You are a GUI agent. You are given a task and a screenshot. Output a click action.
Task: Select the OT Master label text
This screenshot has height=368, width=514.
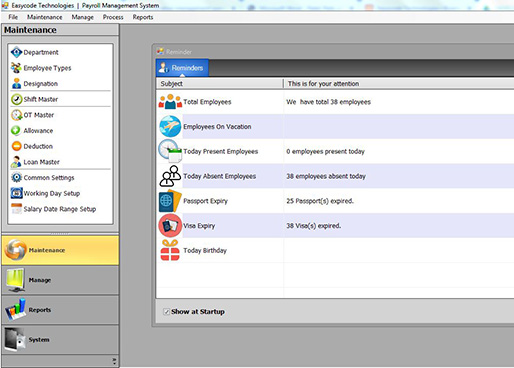click(x=39, y=115)
